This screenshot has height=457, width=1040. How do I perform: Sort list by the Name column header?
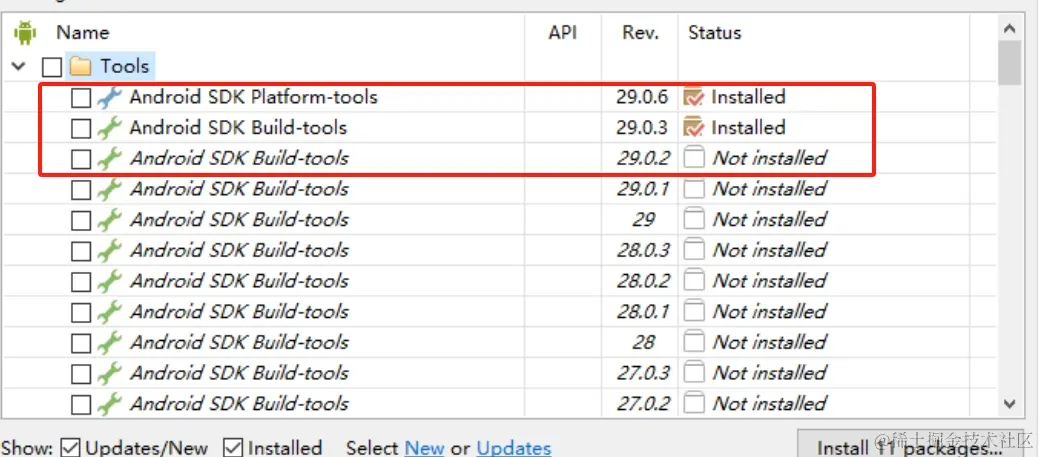[x=83, y=33]
